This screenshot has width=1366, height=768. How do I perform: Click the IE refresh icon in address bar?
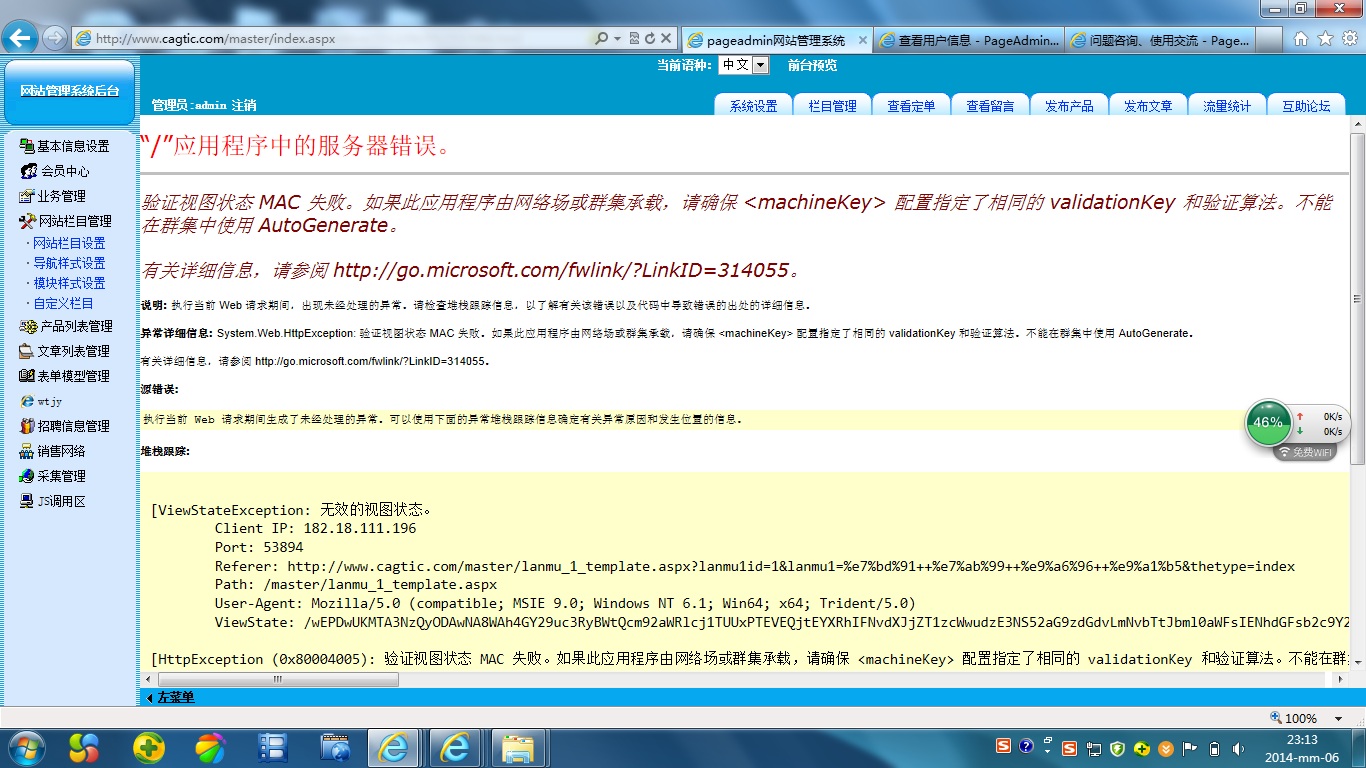[650, 39]
